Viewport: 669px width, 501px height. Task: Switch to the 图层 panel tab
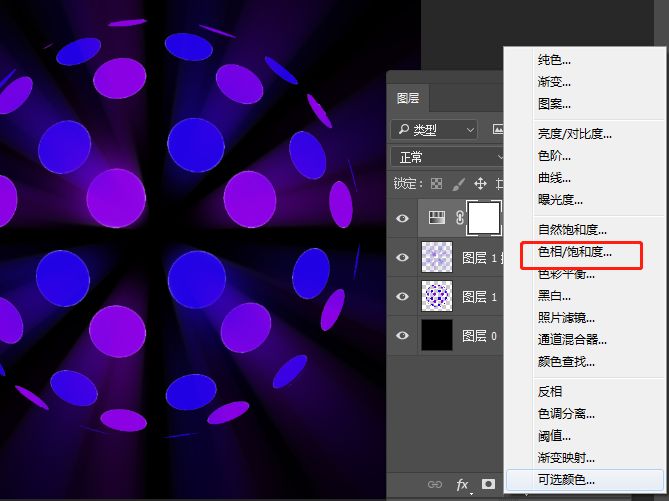[408, 98]
